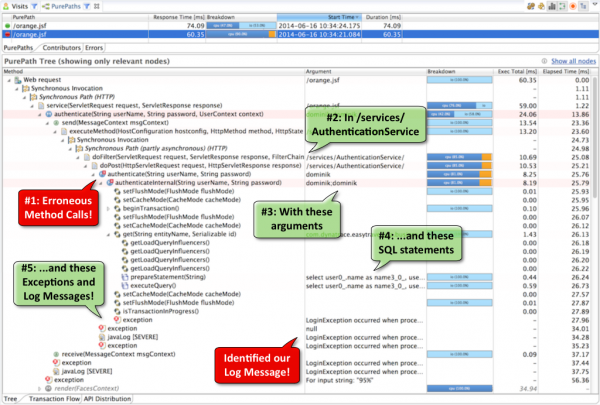Sort by the Start Time column header
The image size is (600, 405).
(319, 17)
